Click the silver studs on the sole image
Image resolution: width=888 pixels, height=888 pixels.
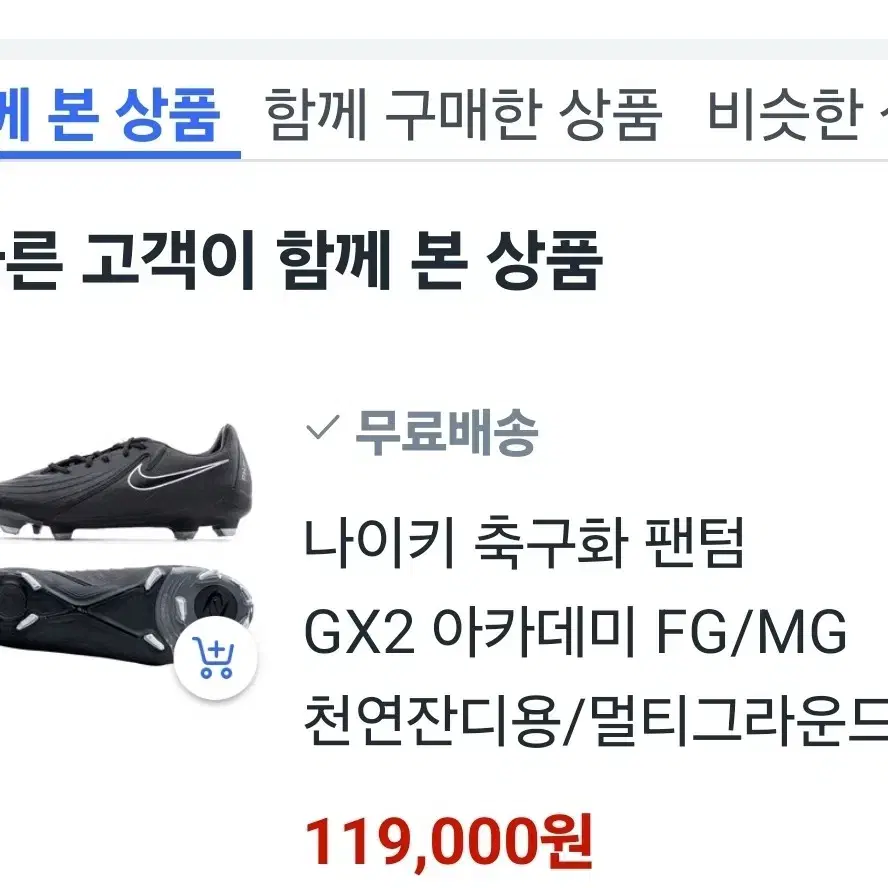[155, 578]
